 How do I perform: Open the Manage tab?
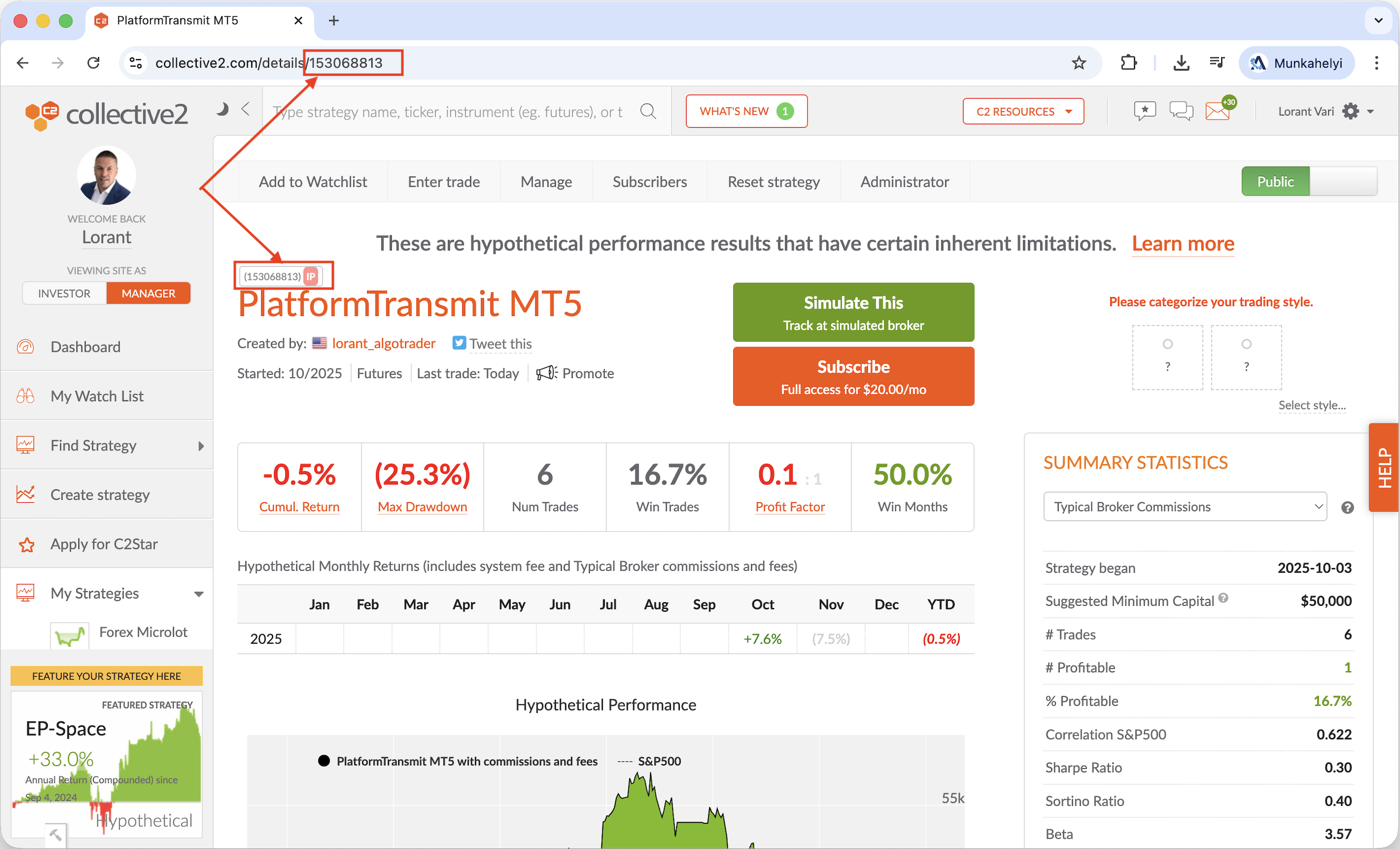click(546, 182)
